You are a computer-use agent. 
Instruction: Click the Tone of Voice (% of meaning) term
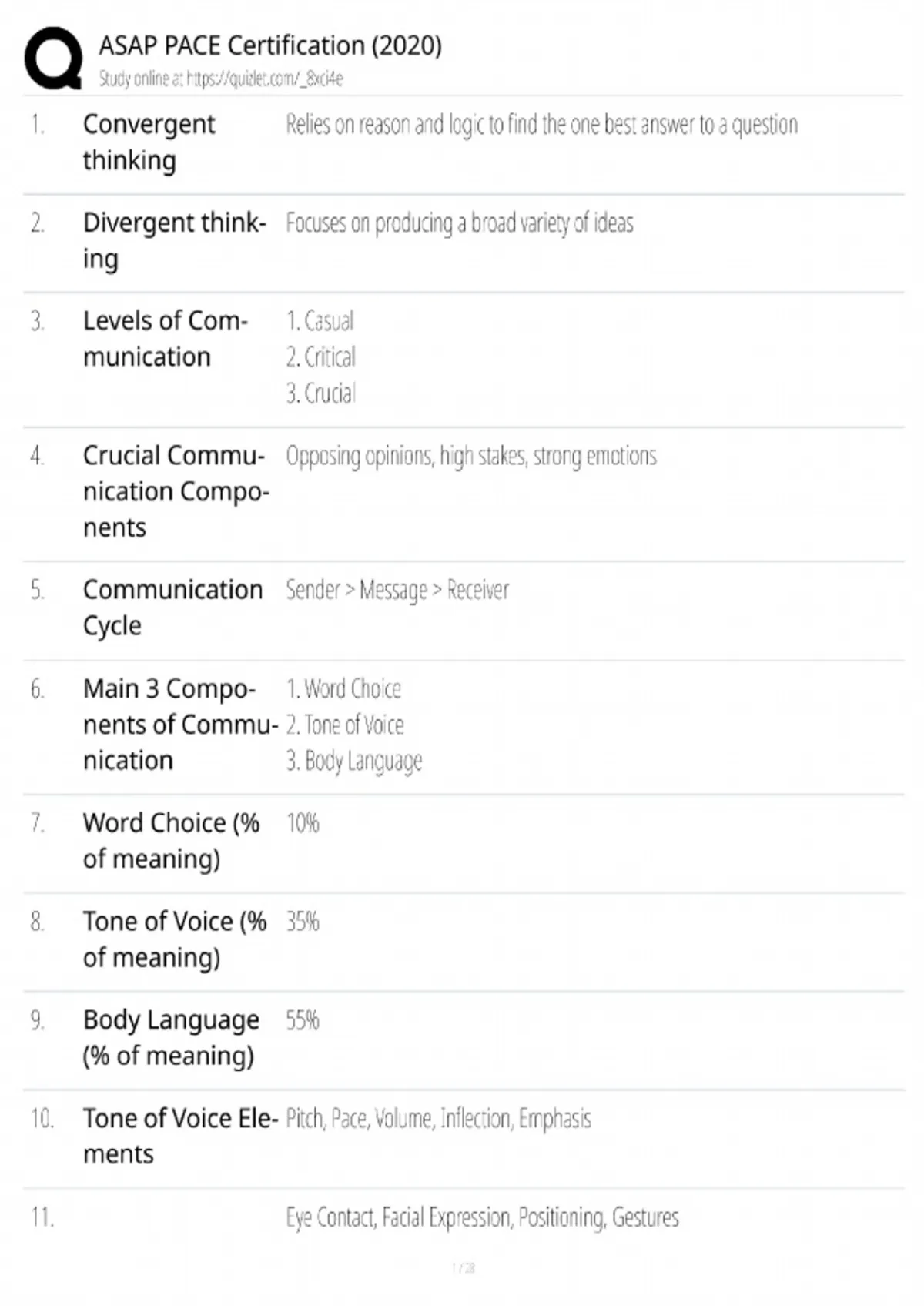coord(174,939)
